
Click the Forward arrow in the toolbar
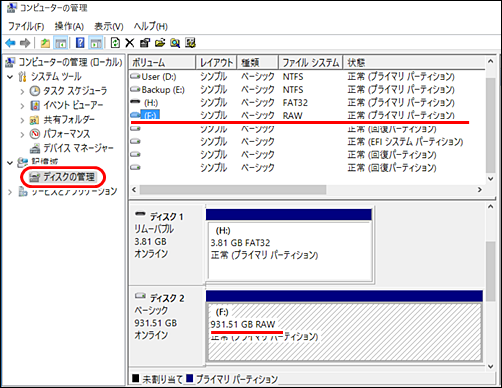[25, 43]
